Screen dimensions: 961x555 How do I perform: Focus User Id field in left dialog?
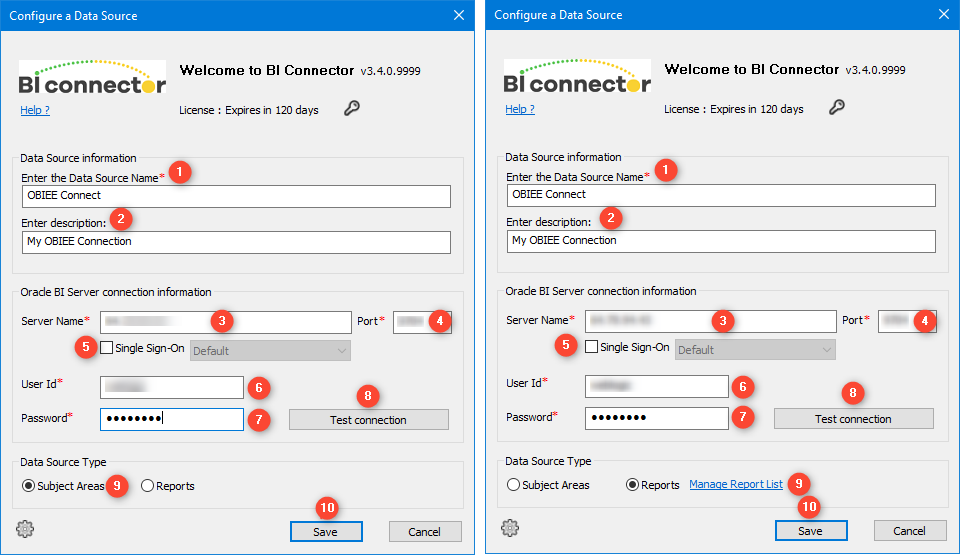click(x=172, y=387)
